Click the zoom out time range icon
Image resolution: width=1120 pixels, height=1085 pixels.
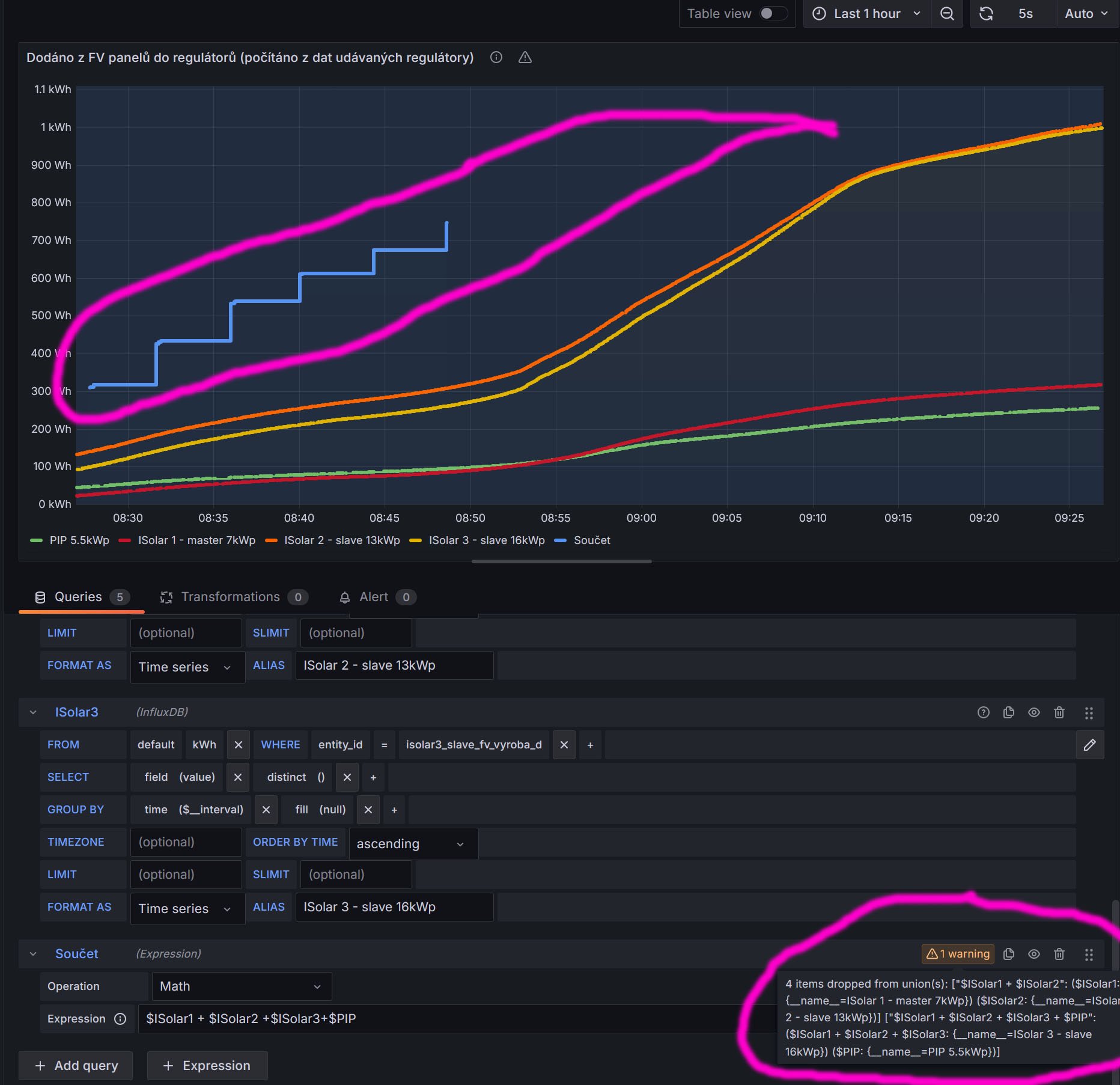[x=947, y=14]
